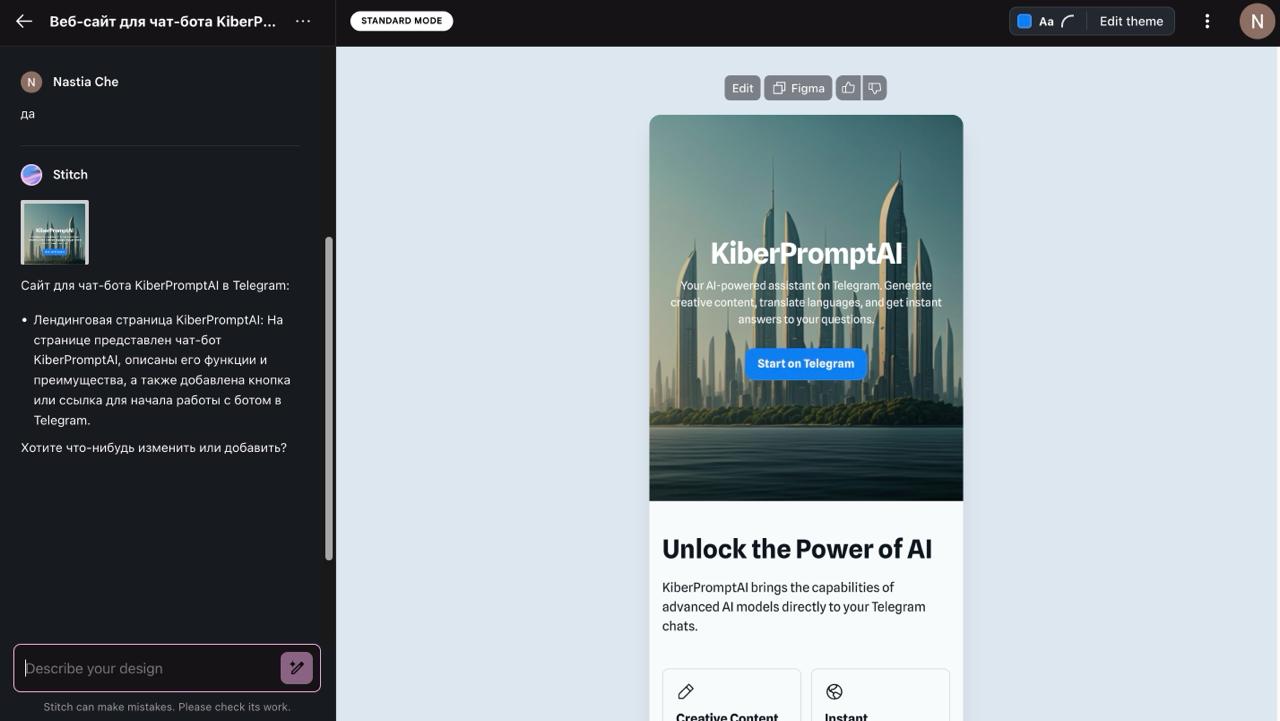
Task: Open the generated screen thumbnail in chat
Action: click(53, 231)
